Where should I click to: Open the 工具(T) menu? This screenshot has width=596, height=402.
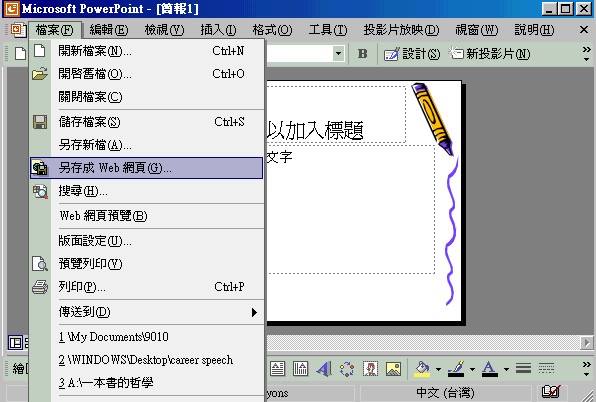coord(328,30)
